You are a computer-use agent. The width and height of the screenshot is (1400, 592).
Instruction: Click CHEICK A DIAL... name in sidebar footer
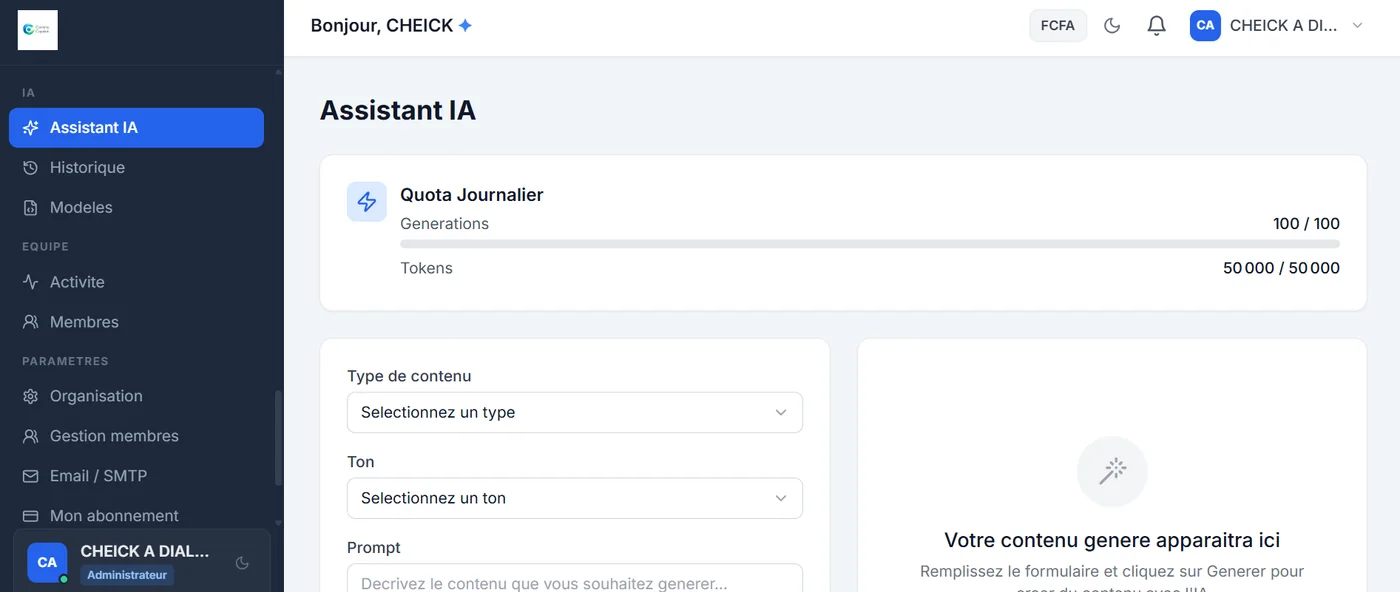click(145, 551)
